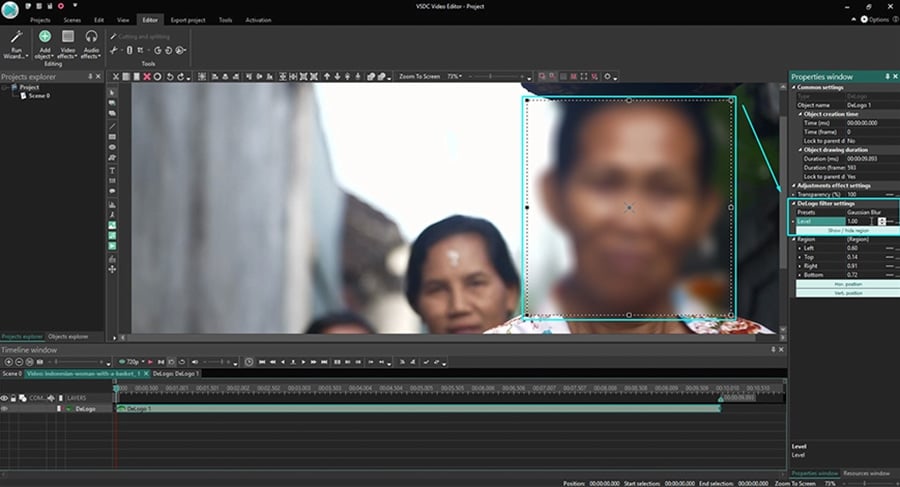Screen dimensions: 900x487
Task: Click the Add object icon
Action: point(45,37)
